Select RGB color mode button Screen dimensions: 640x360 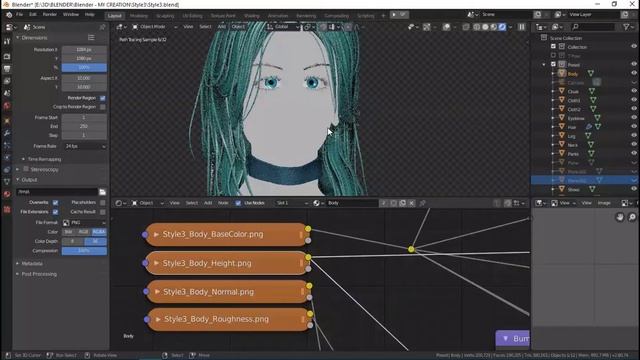83,232
